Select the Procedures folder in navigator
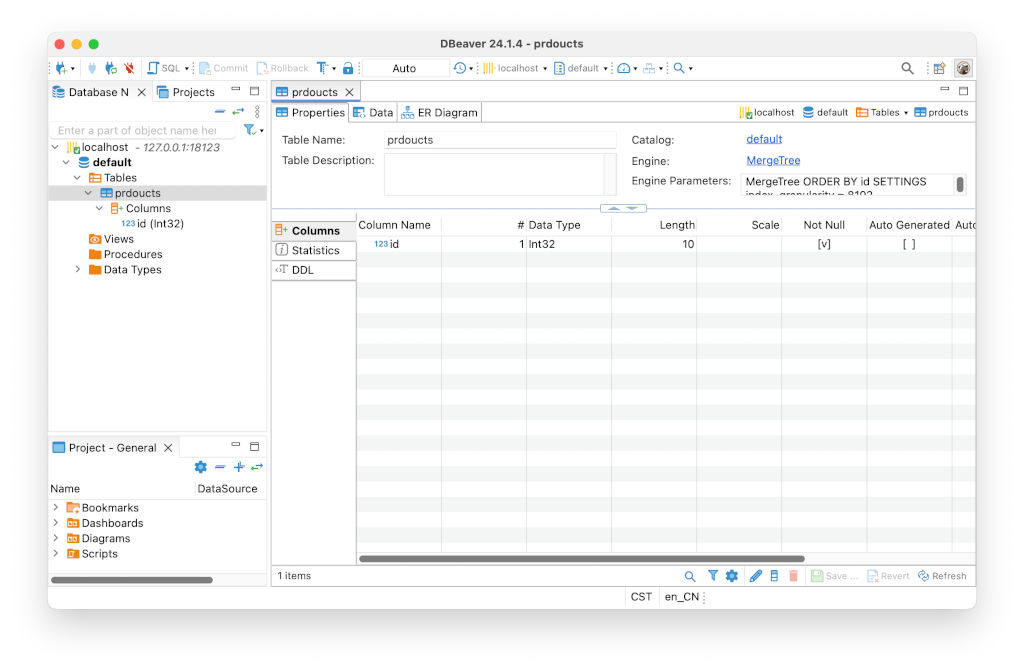Screen dimensions: 1024x672 pyautogui.click(x=126, y=255)
